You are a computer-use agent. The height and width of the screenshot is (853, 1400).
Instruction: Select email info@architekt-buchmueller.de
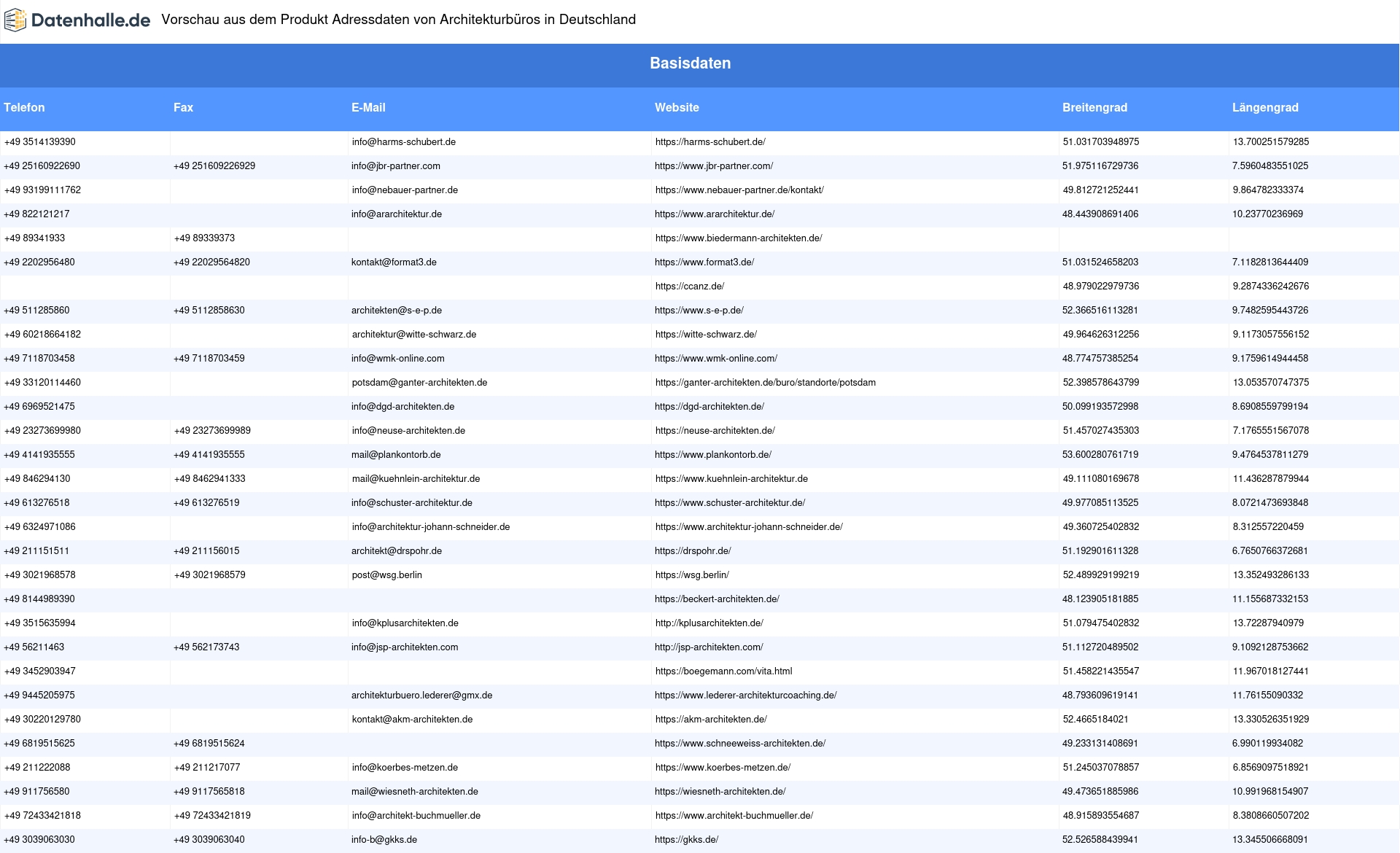coord(416,816)
